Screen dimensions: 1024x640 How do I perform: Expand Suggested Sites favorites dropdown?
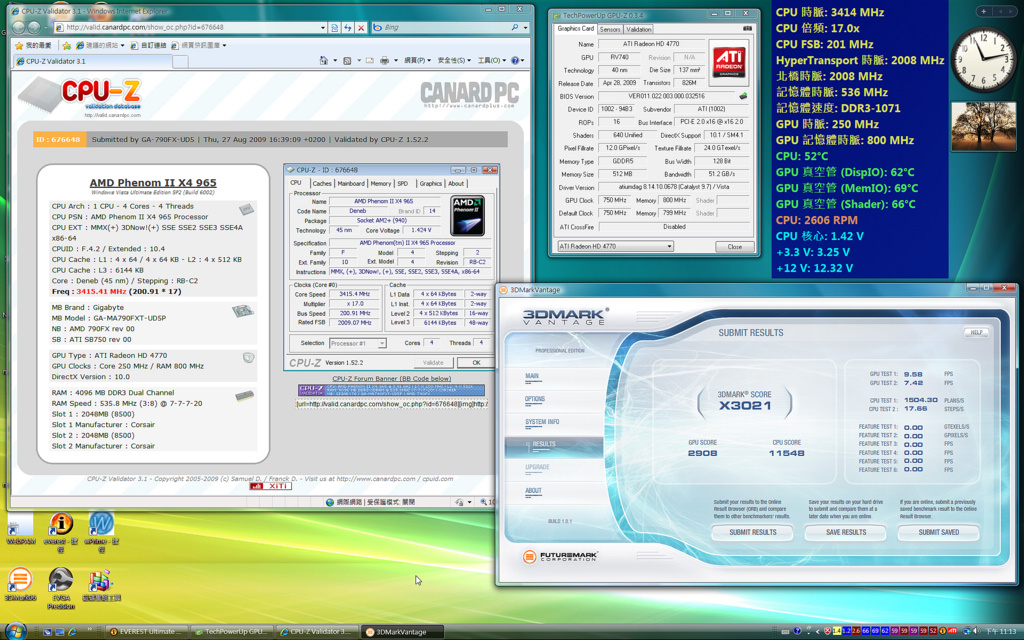point(121,45)
